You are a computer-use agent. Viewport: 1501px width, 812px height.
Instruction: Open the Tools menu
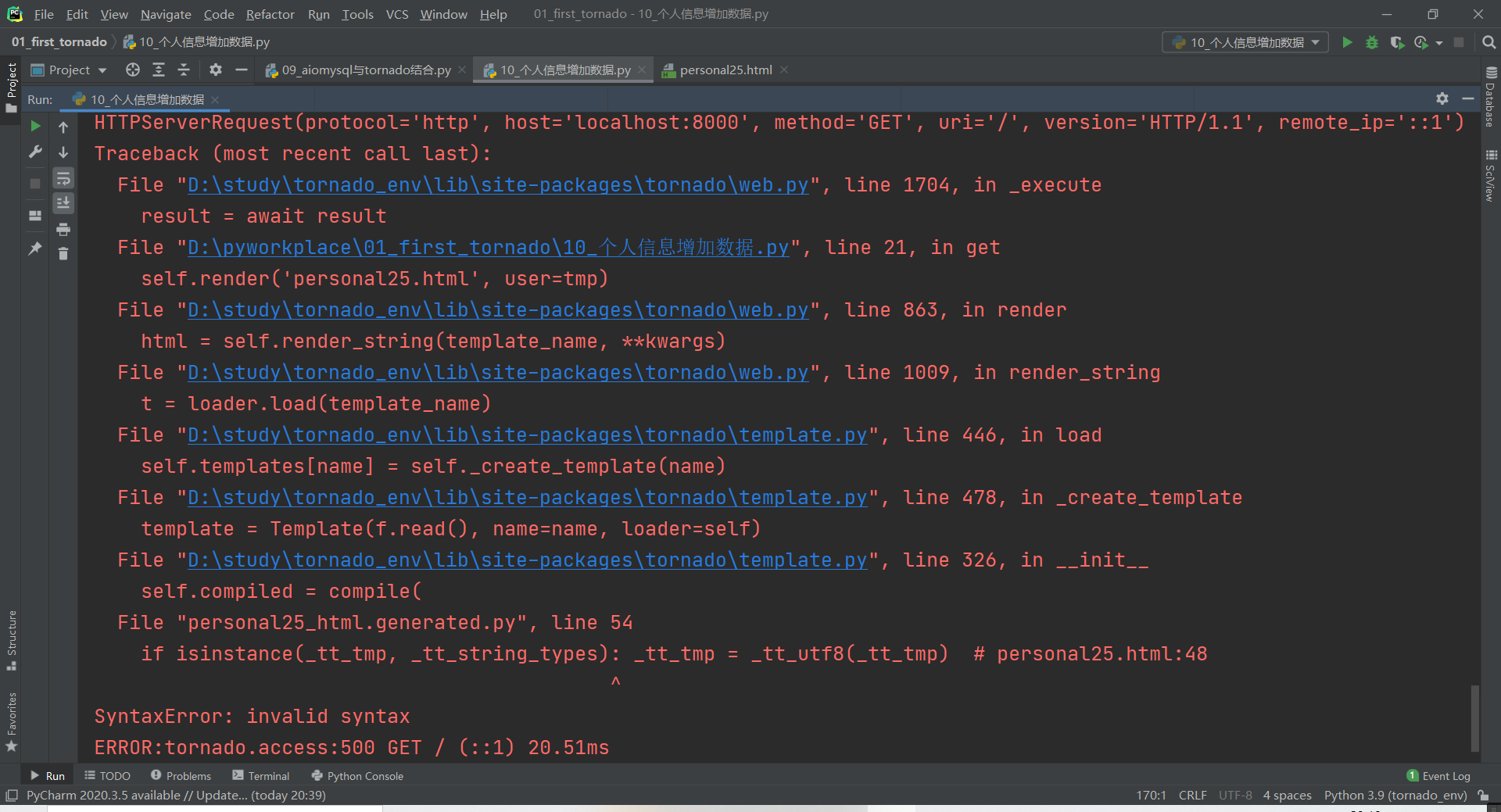[x=357, y=14]
